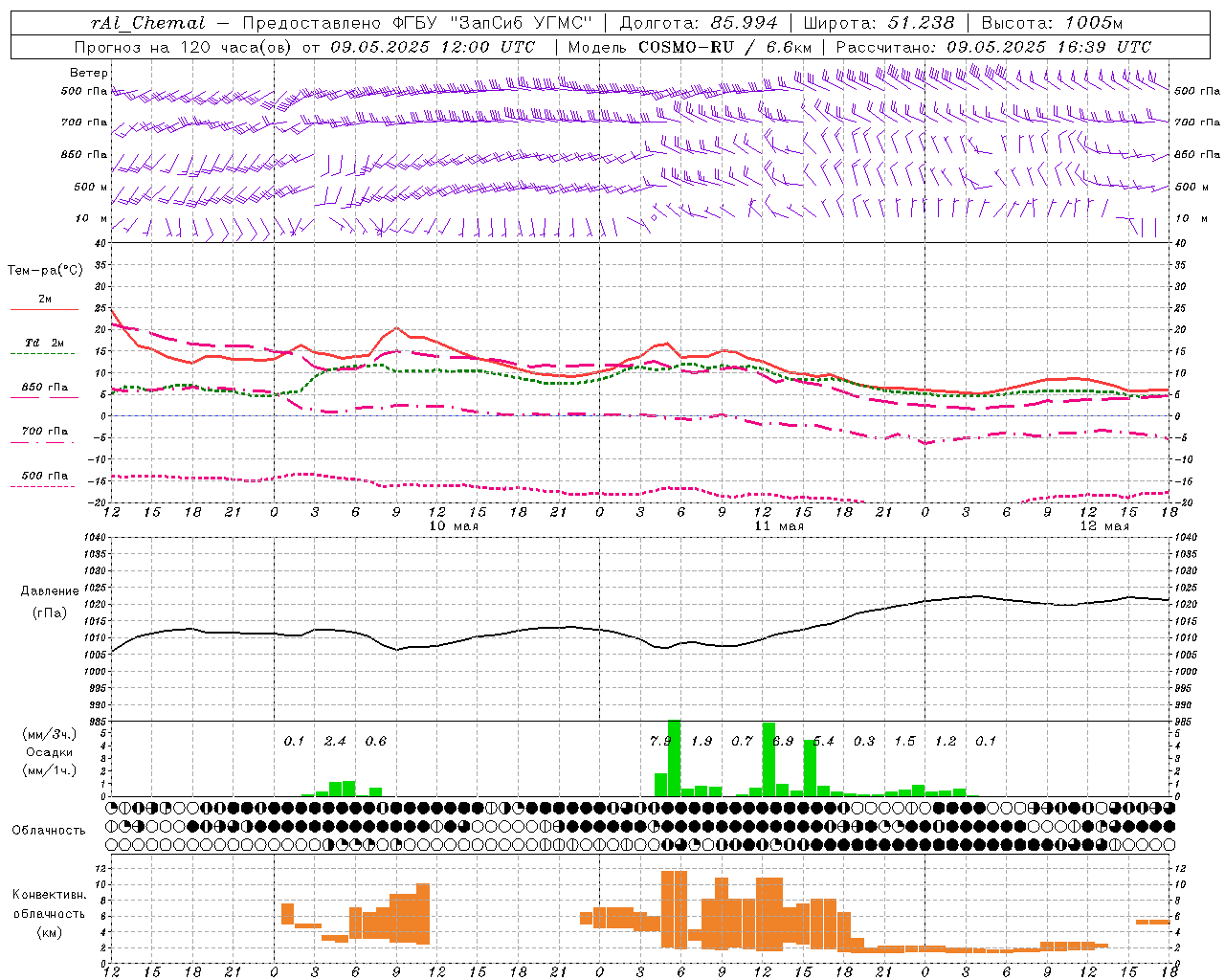Click the date label 10 мая

[x=453, y=526]
